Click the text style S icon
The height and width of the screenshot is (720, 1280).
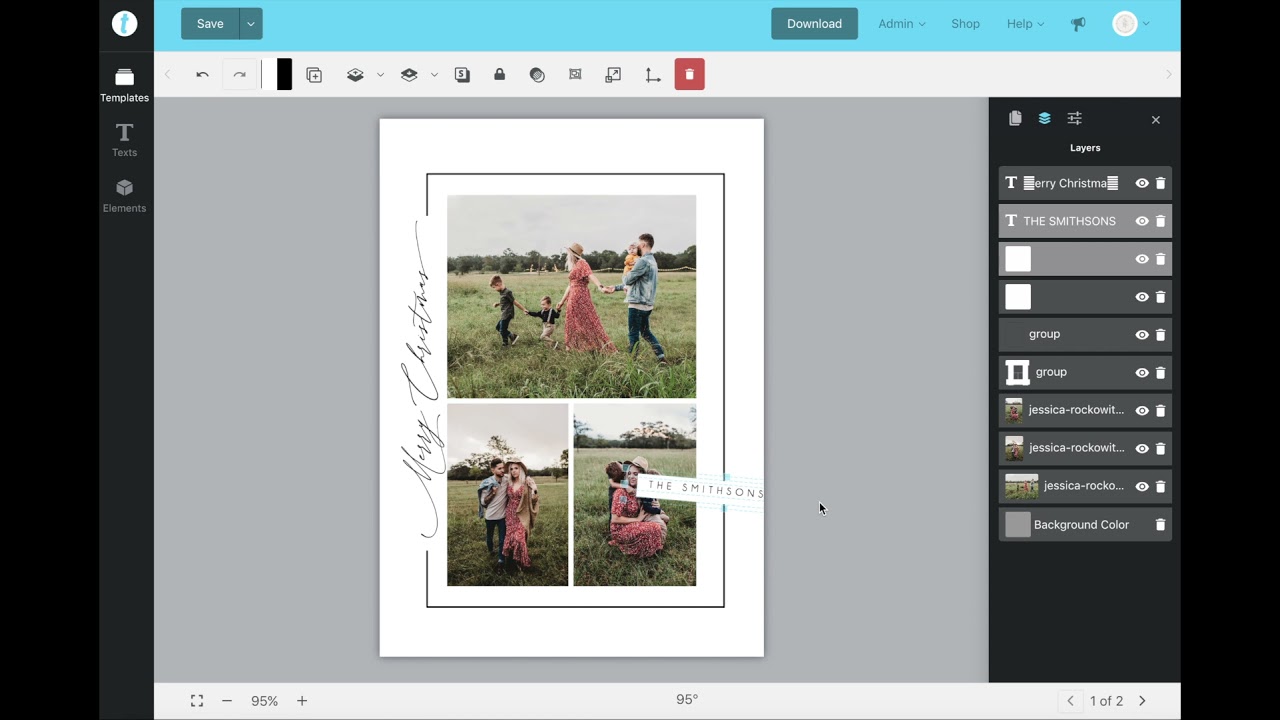click(x=462, y=75)
